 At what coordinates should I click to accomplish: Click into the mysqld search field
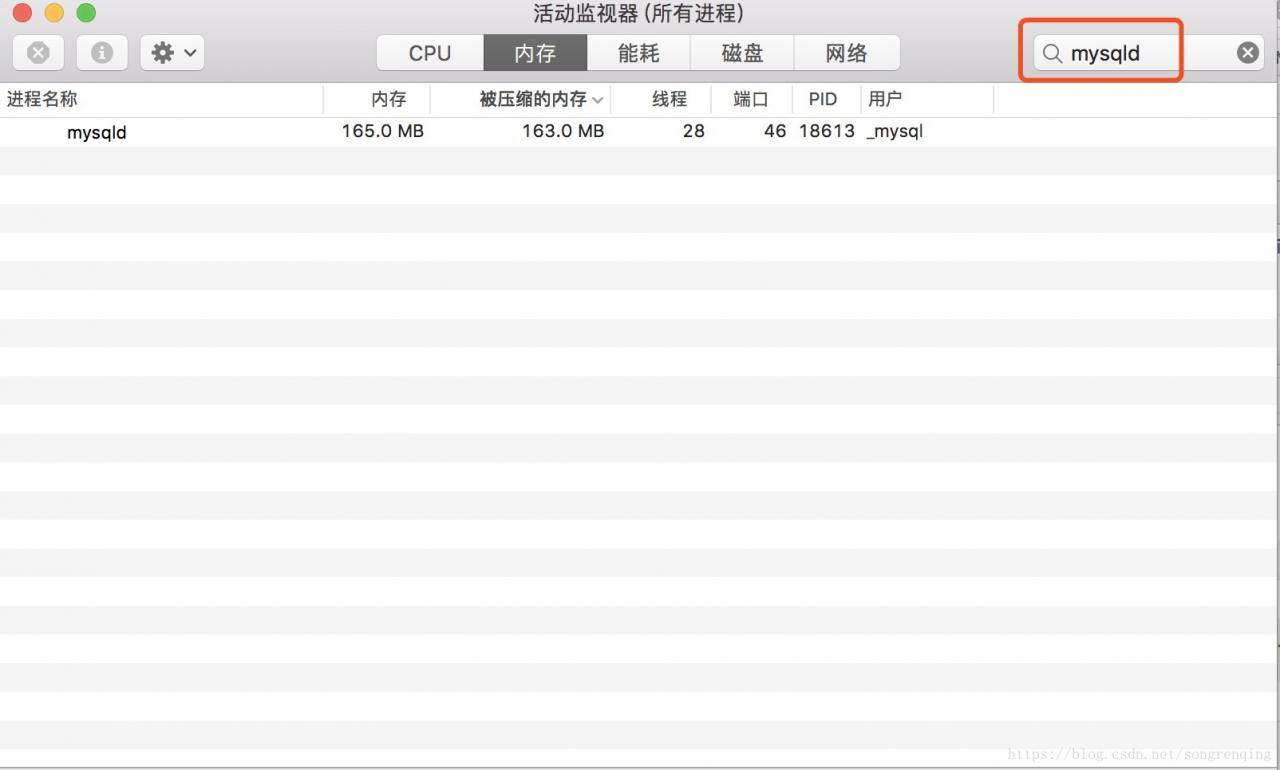click(x=1140, y=53)
